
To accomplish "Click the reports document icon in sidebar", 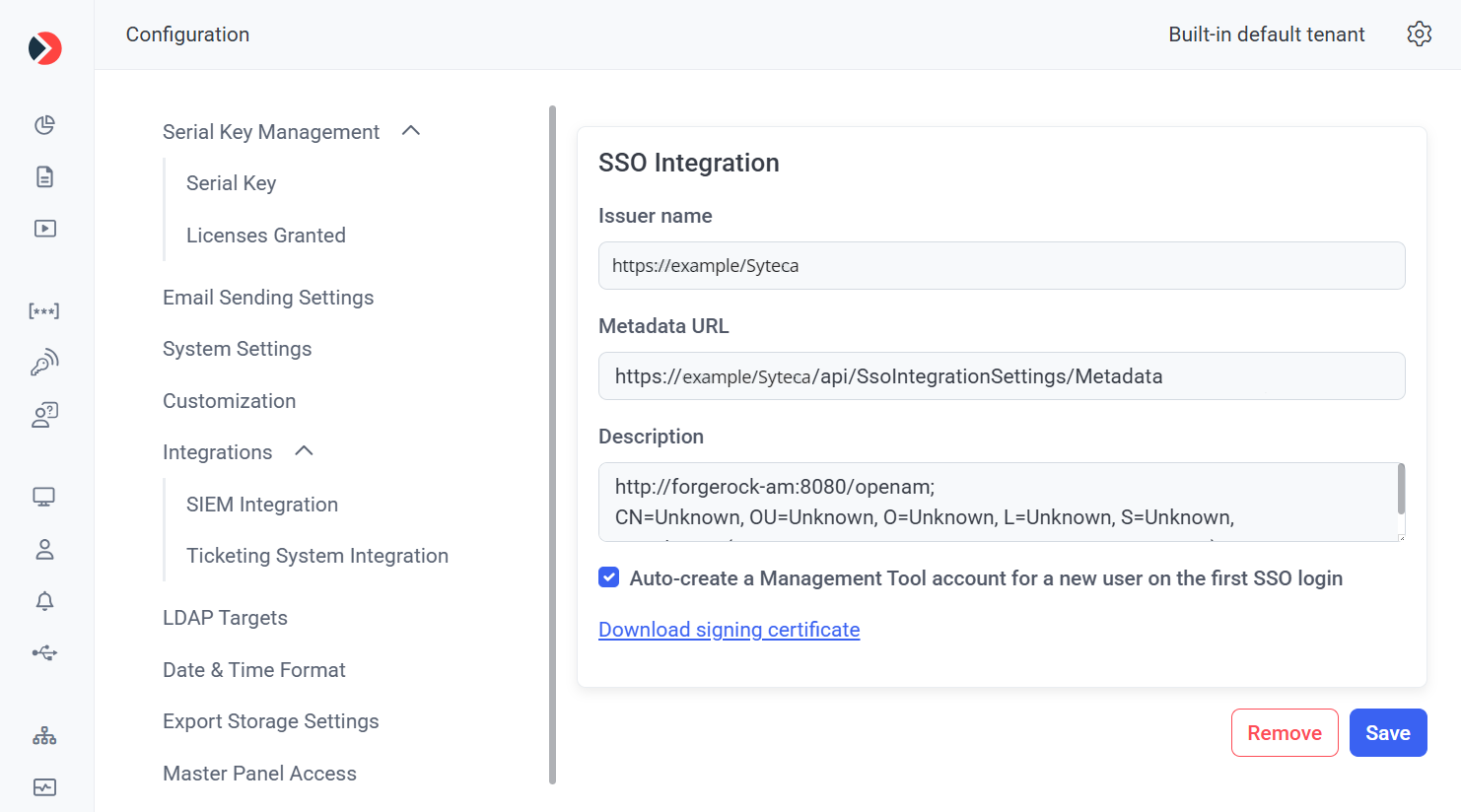I will click(x=44, y=176).
